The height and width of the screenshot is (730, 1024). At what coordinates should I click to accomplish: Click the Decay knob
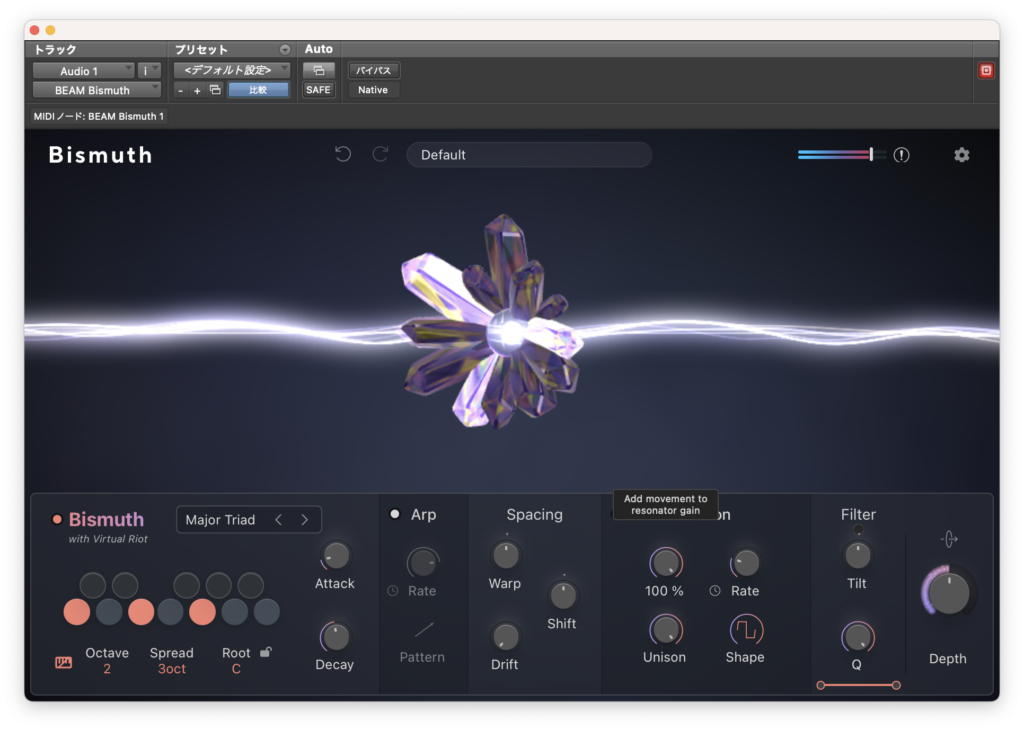[x=335, y=637]
